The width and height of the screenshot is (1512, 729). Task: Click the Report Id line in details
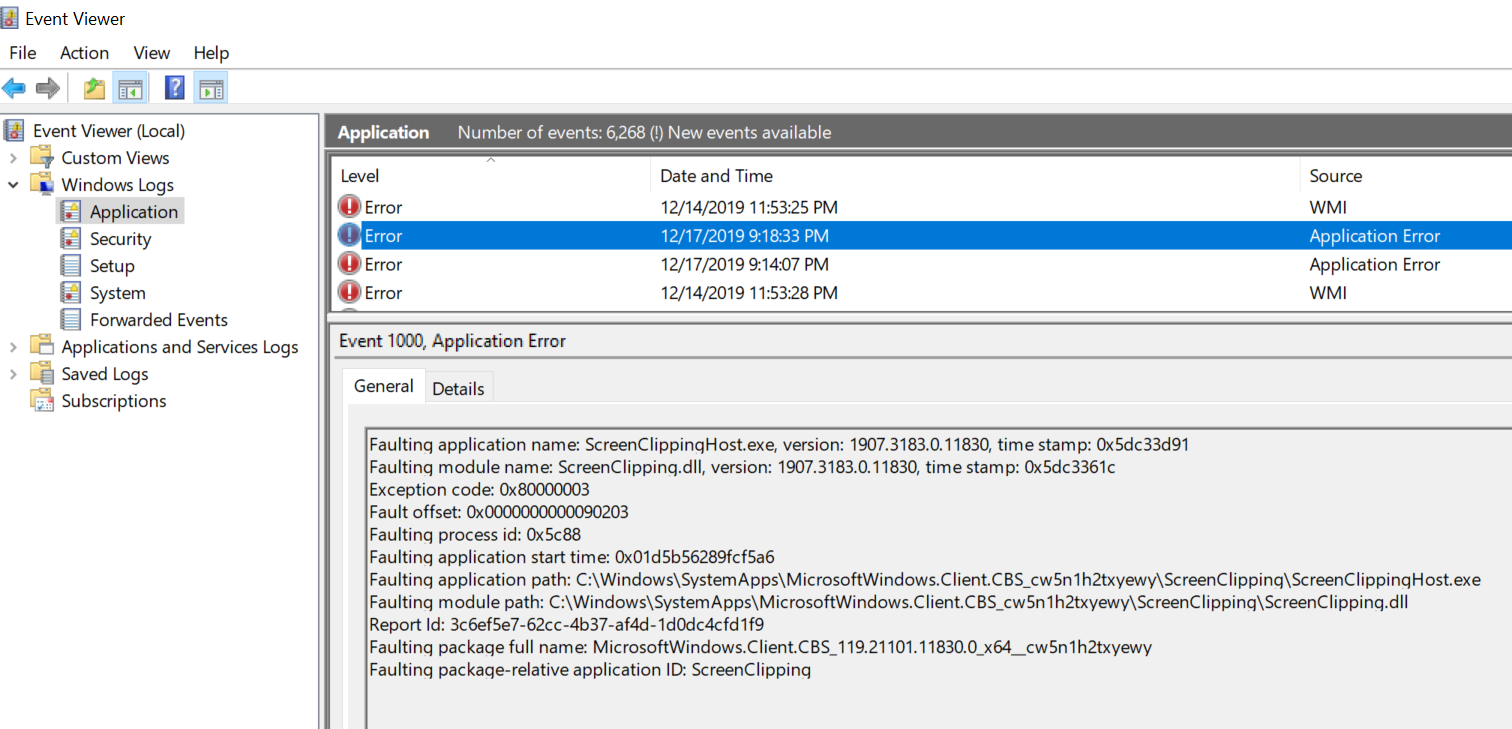(566, 624)
